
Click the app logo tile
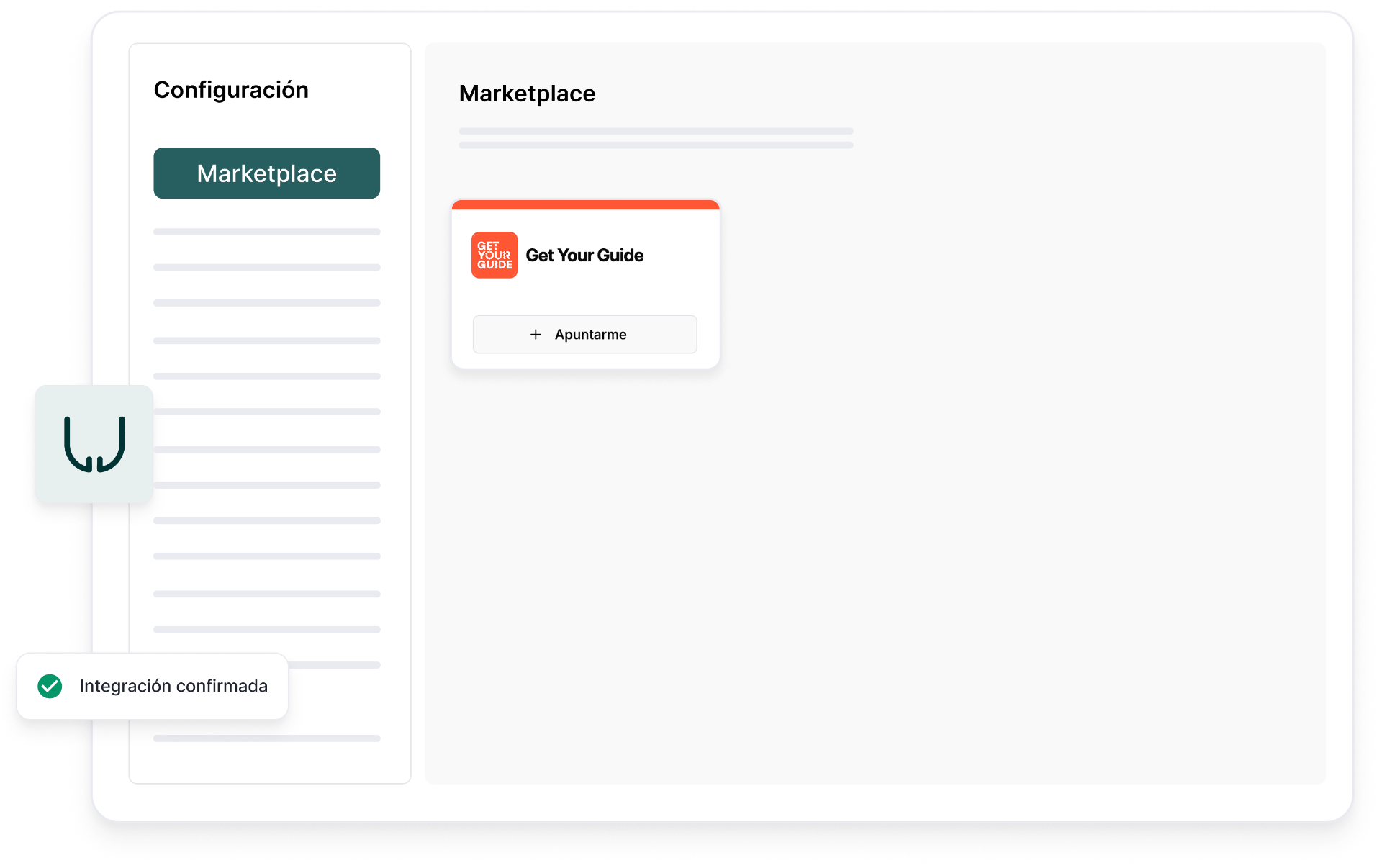point(94,444)
